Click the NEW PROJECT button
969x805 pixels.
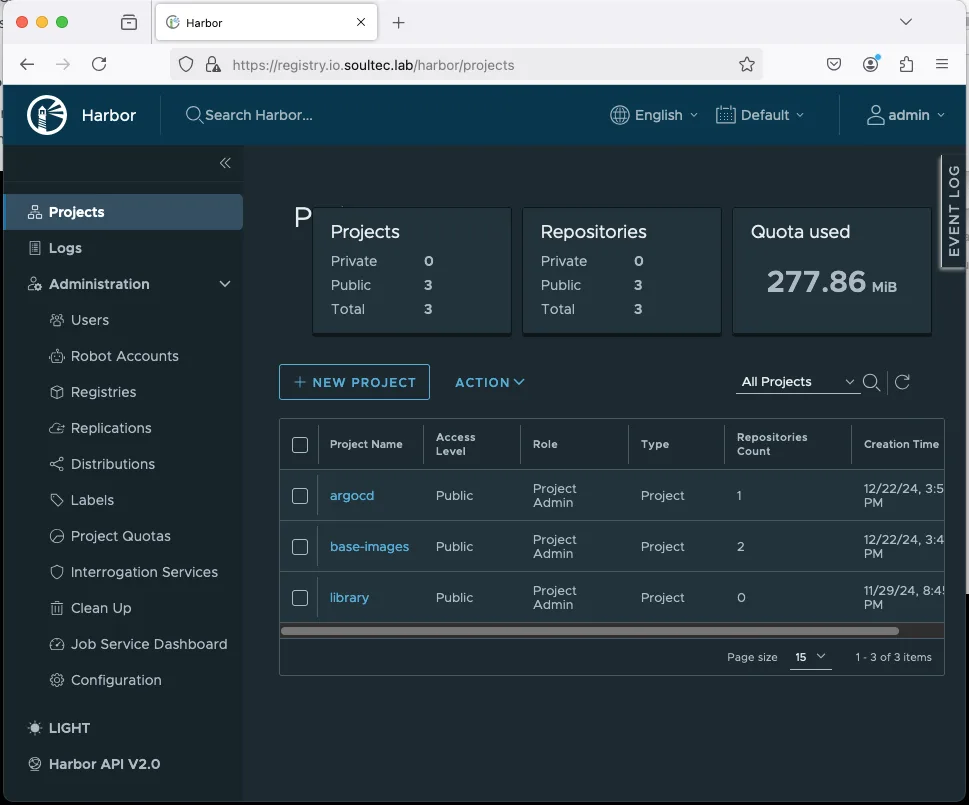pyautogui.click(x=354, y=382)
